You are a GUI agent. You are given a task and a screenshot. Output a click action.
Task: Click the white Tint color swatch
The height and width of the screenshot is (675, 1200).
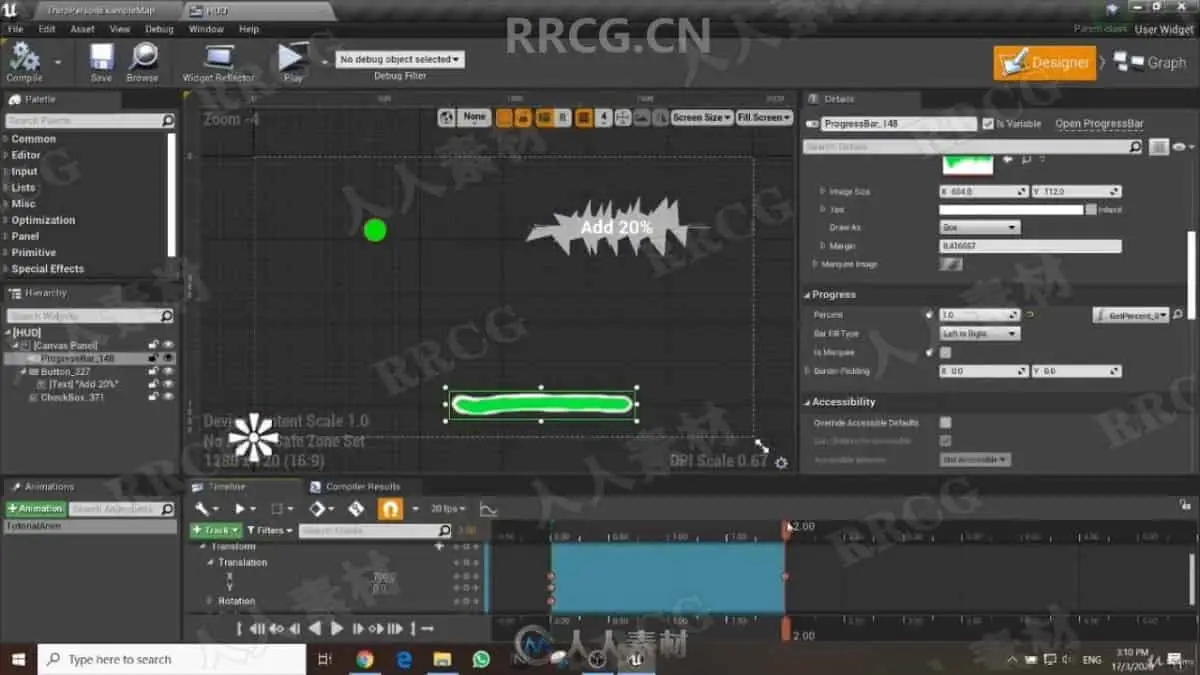(x=1010, y=210)
